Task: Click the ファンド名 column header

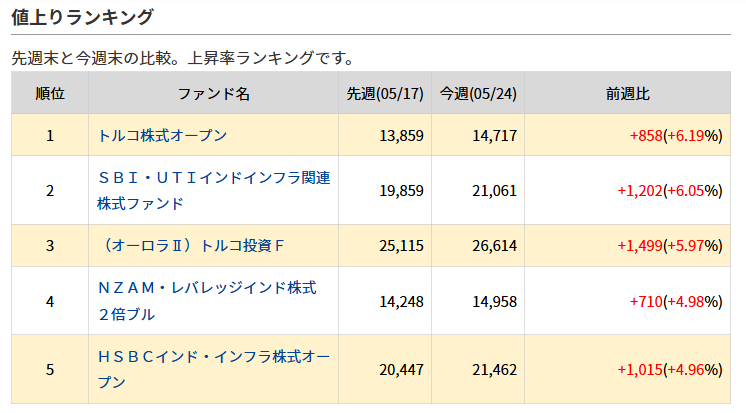Action: click(x=214, y=94)
